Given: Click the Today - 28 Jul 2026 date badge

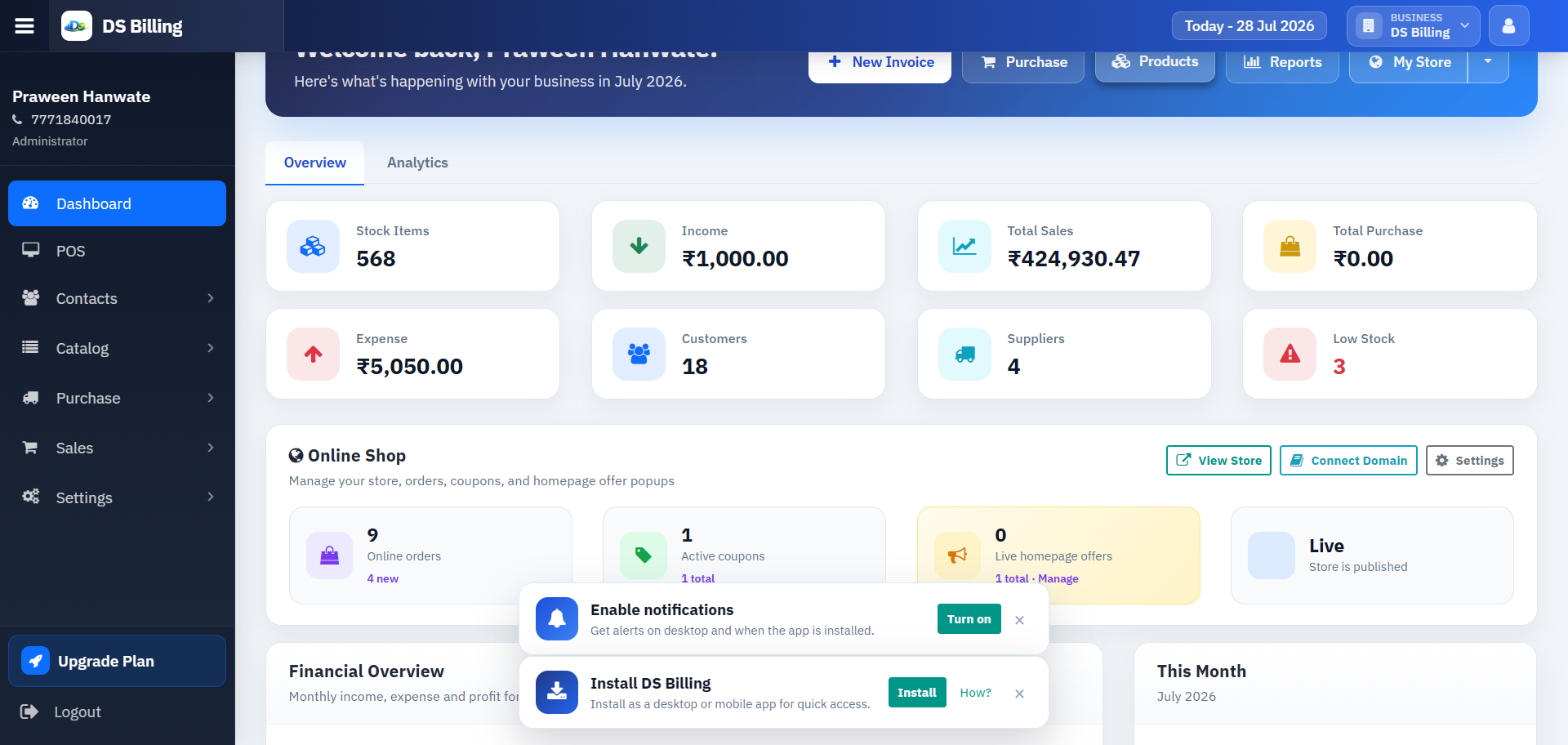Looking at the screenshot, I should tap(1249, 26).
